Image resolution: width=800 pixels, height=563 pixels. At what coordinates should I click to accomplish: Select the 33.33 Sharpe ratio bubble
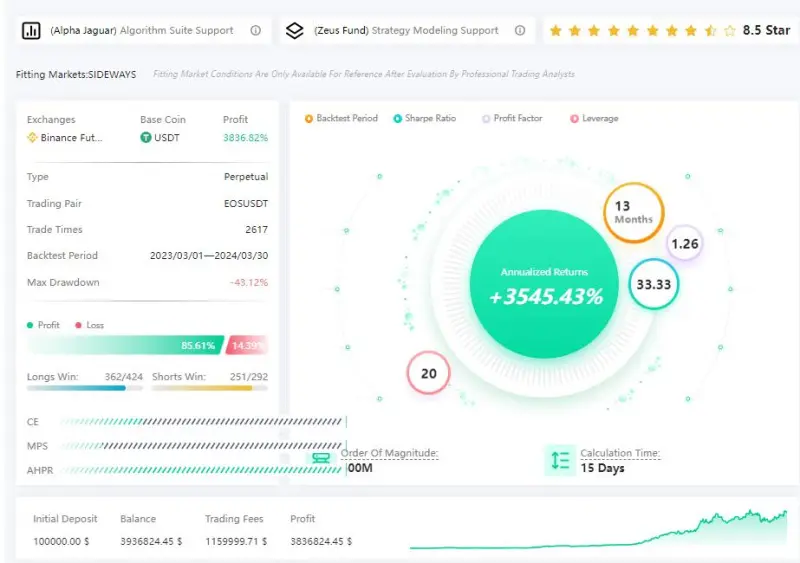tap(654, 284)
